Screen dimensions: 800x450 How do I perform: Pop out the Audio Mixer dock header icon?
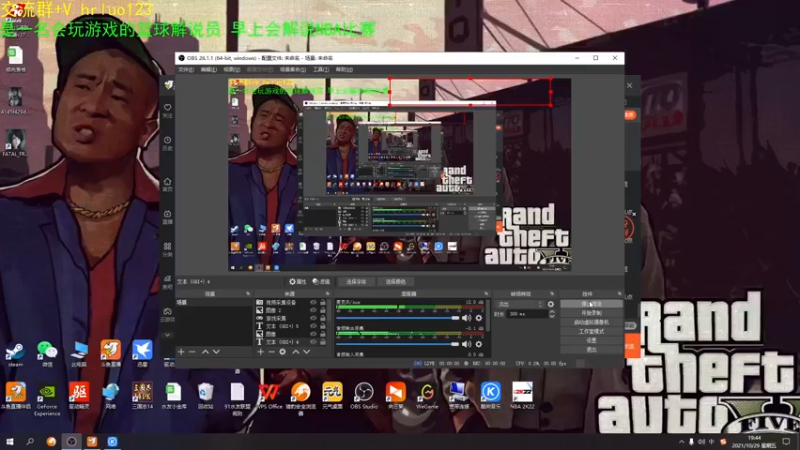point(486,294)
